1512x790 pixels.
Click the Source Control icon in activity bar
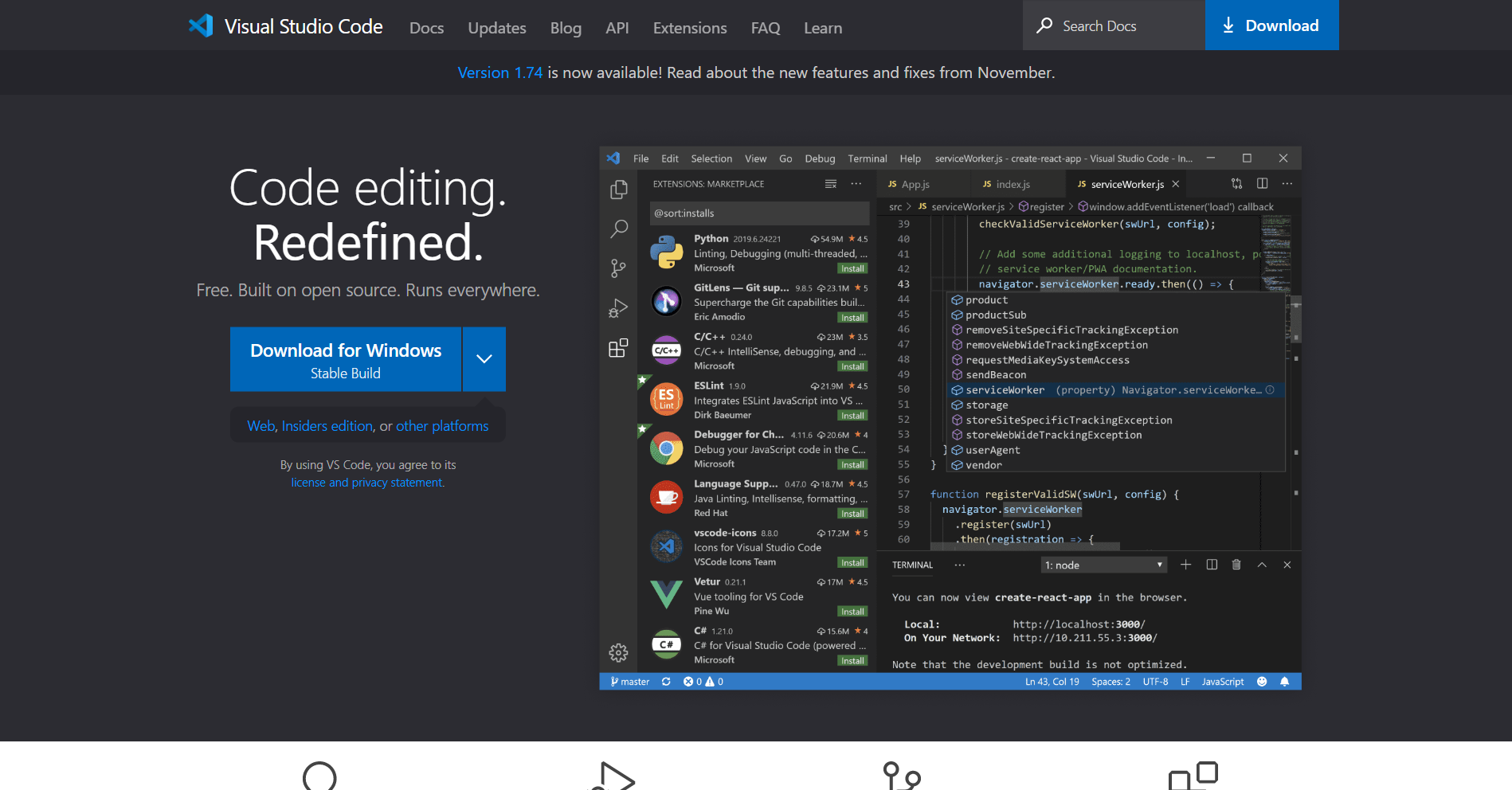618,268
